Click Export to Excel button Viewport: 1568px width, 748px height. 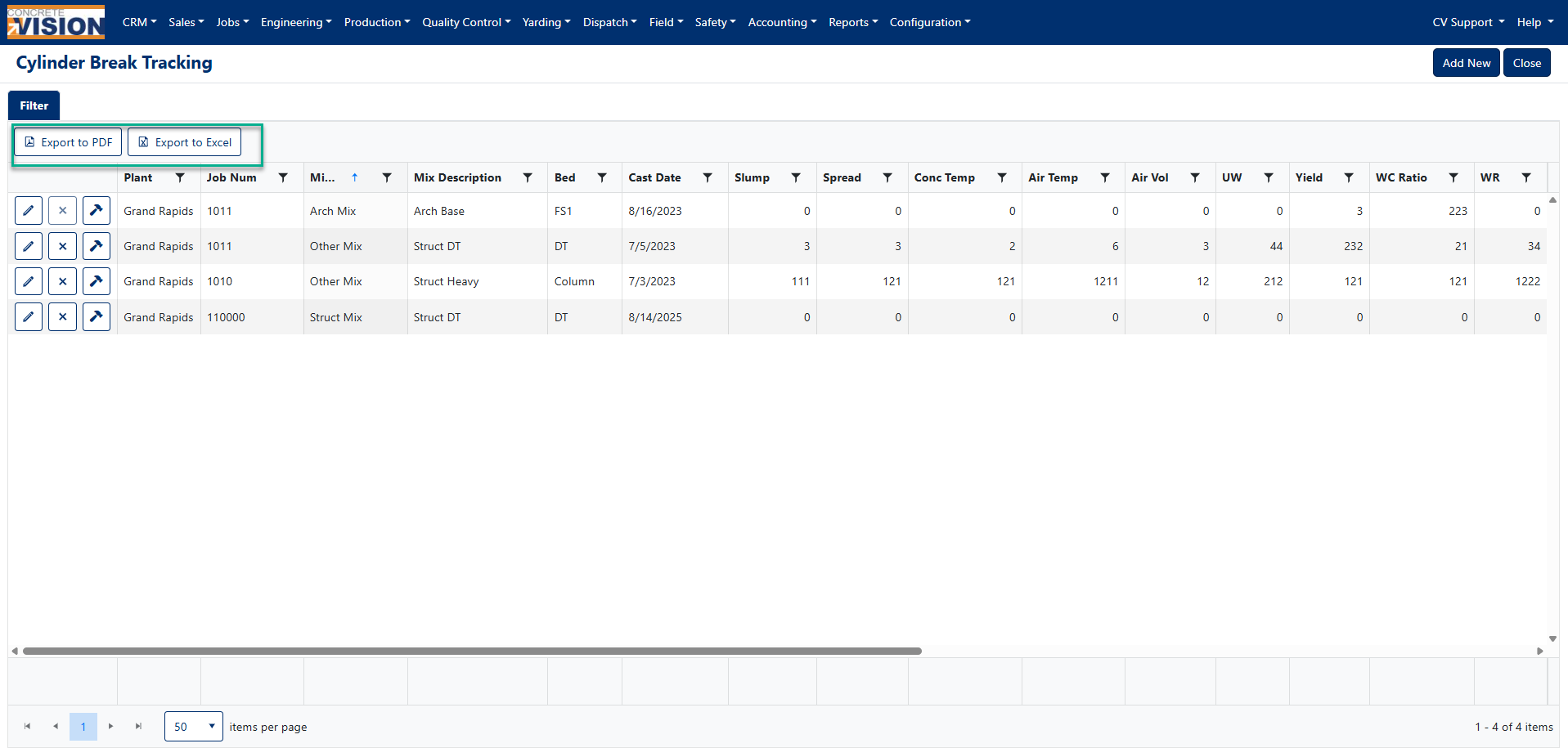[x=185, y=142]
